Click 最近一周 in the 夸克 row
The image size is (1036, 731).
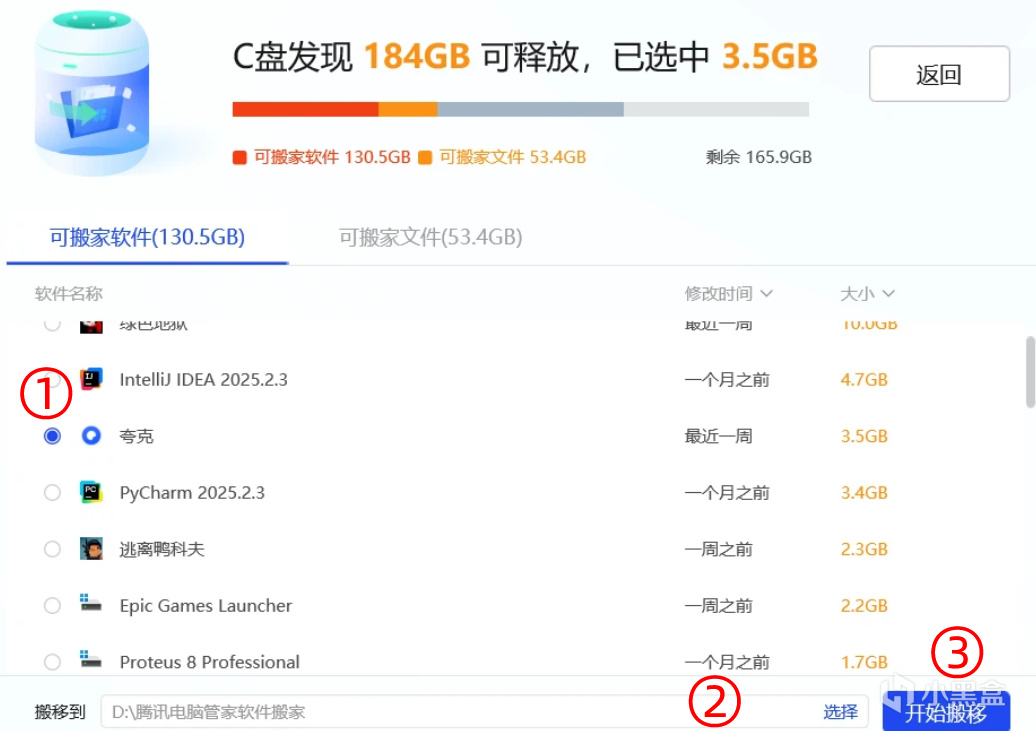[718, 436]
